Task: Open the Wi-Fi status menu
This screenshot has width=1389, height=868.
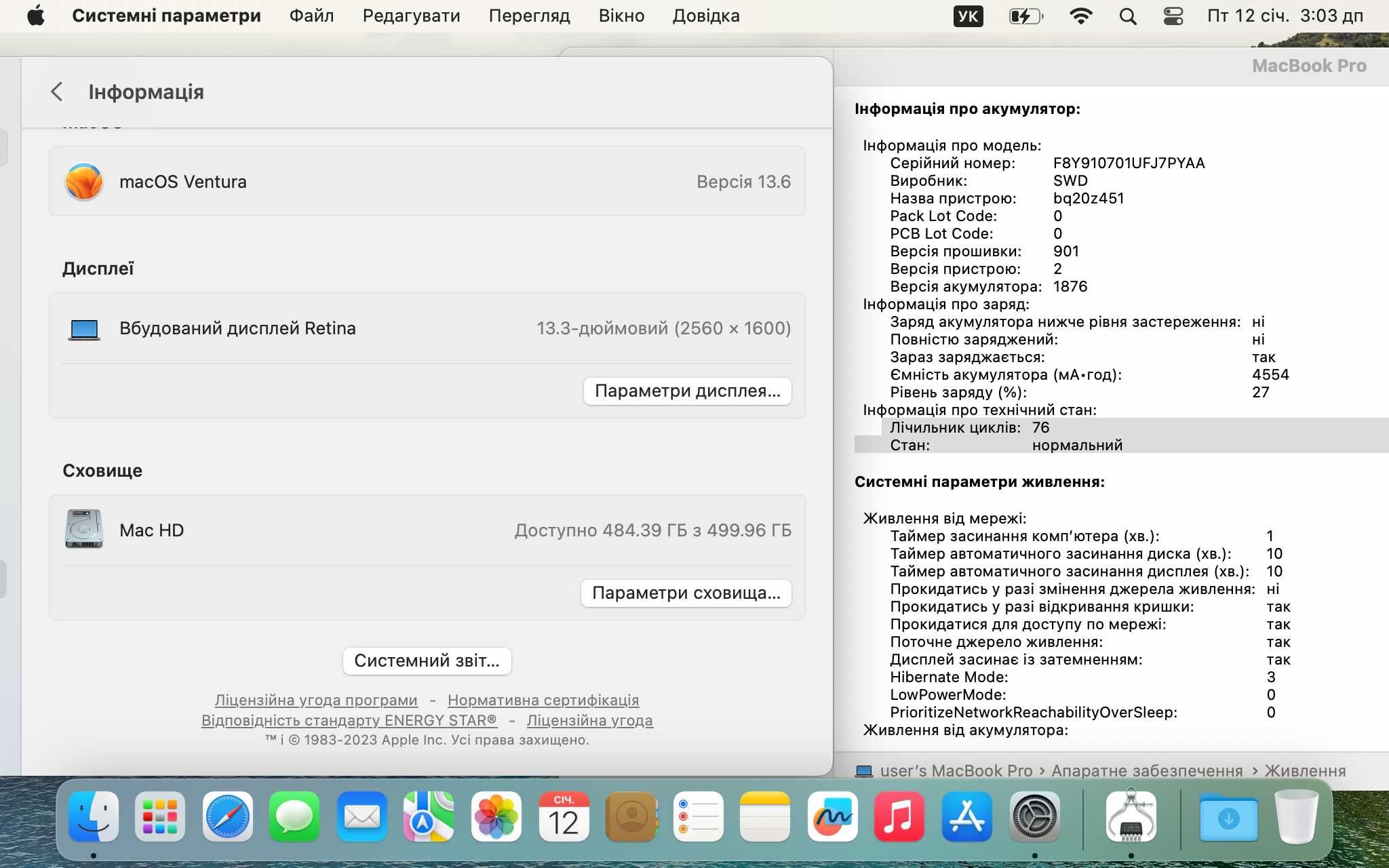Action: click(1080, 16)
